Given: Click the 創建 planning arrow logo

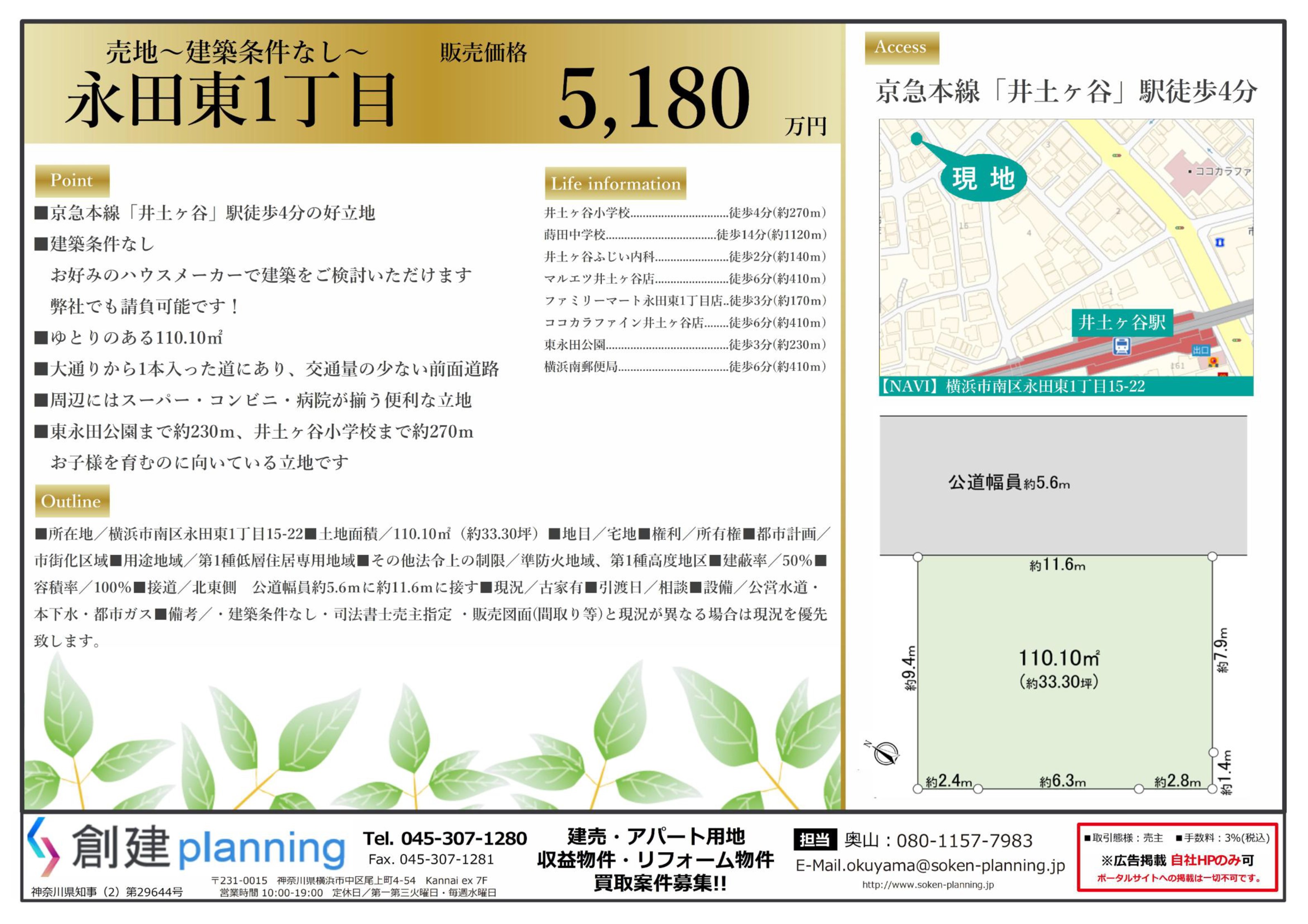Looking at the screenshot, I should coord(43,847).
